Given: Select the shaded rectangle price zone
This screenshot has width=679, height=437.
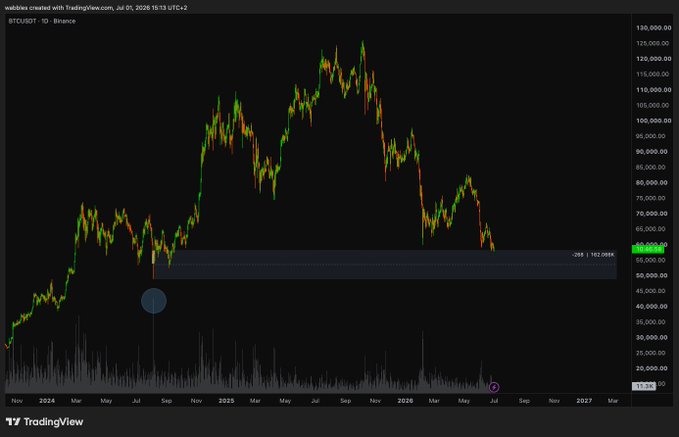Looking at the screenshot, I should pos(385,264).
